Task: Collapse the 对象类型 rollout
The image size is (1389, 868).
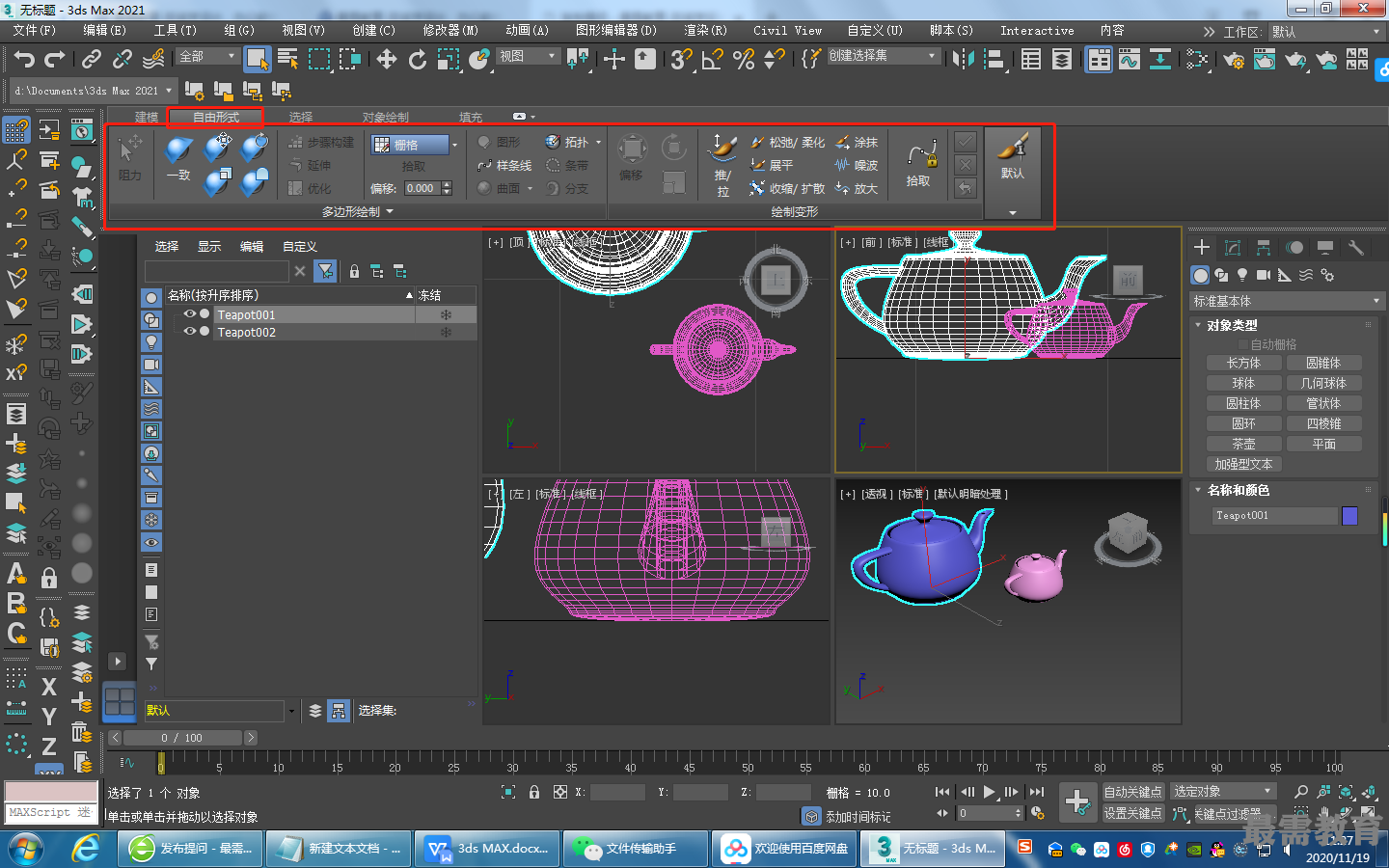Action: [x=1230, y=325]
